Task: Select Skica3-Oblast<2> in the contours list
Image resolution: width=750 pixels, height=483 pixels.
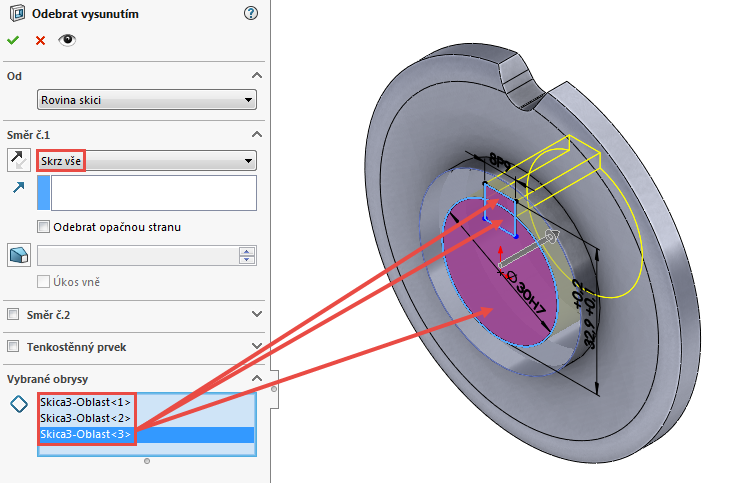Action: (147, 418)
